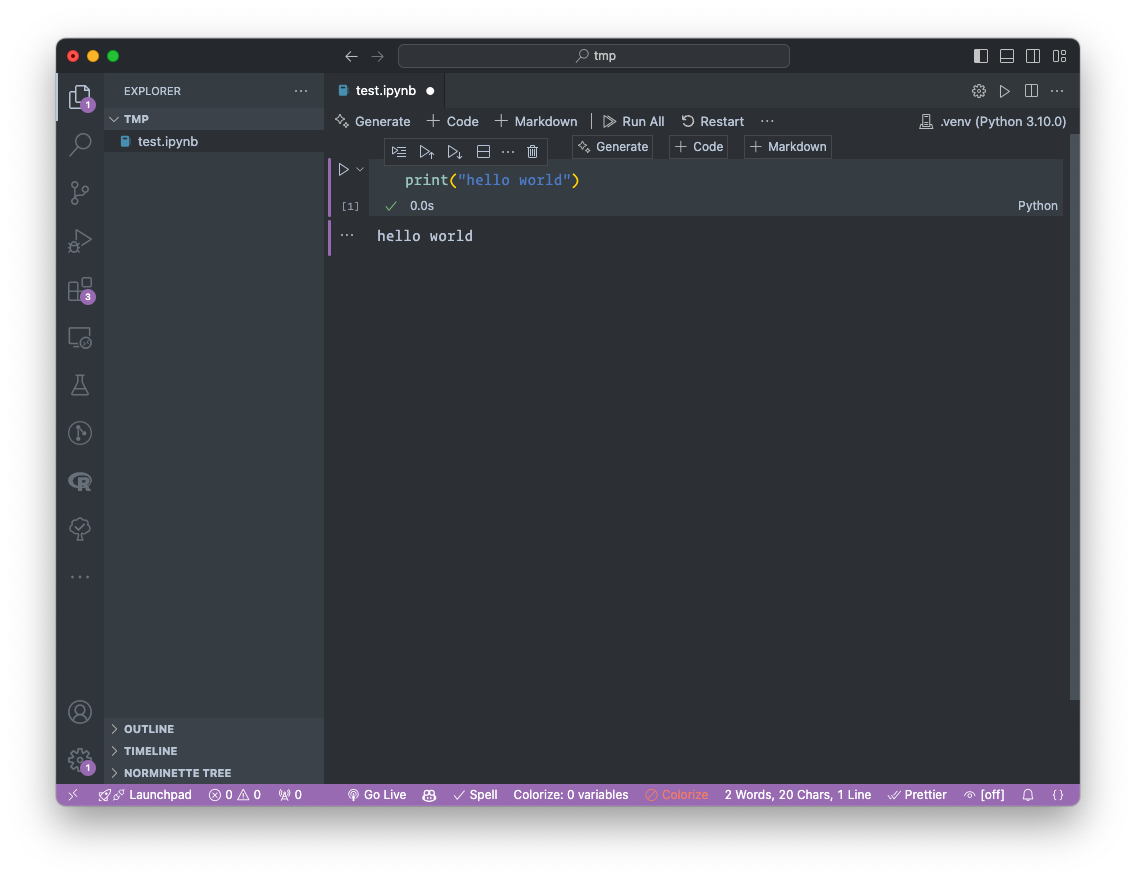Toggle the Spell checker in status bar

[475, 795]
